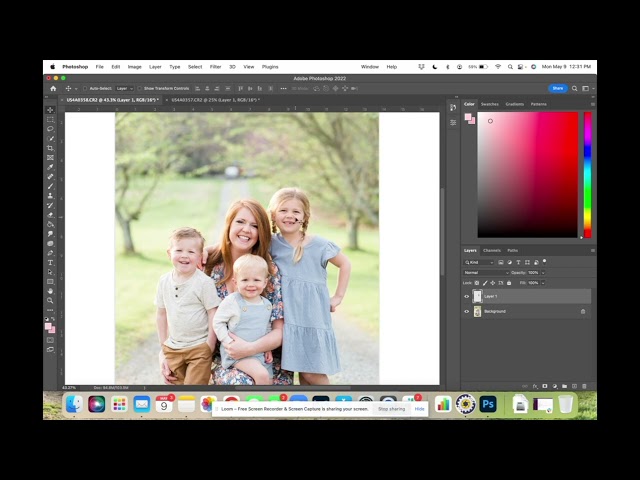
Task: Switch to the U54A0357.CR2 document tab
Action: 216,100
